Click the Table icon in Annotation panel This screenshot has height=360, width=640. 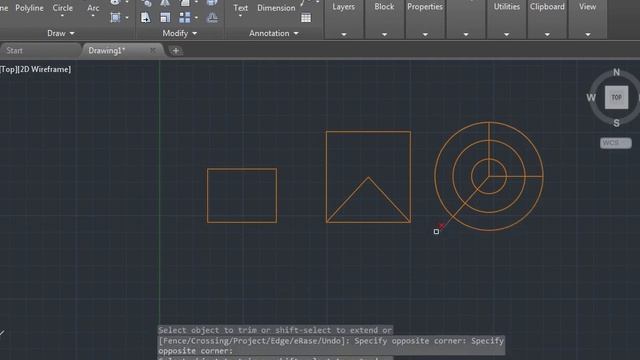(x=306, y=18)
